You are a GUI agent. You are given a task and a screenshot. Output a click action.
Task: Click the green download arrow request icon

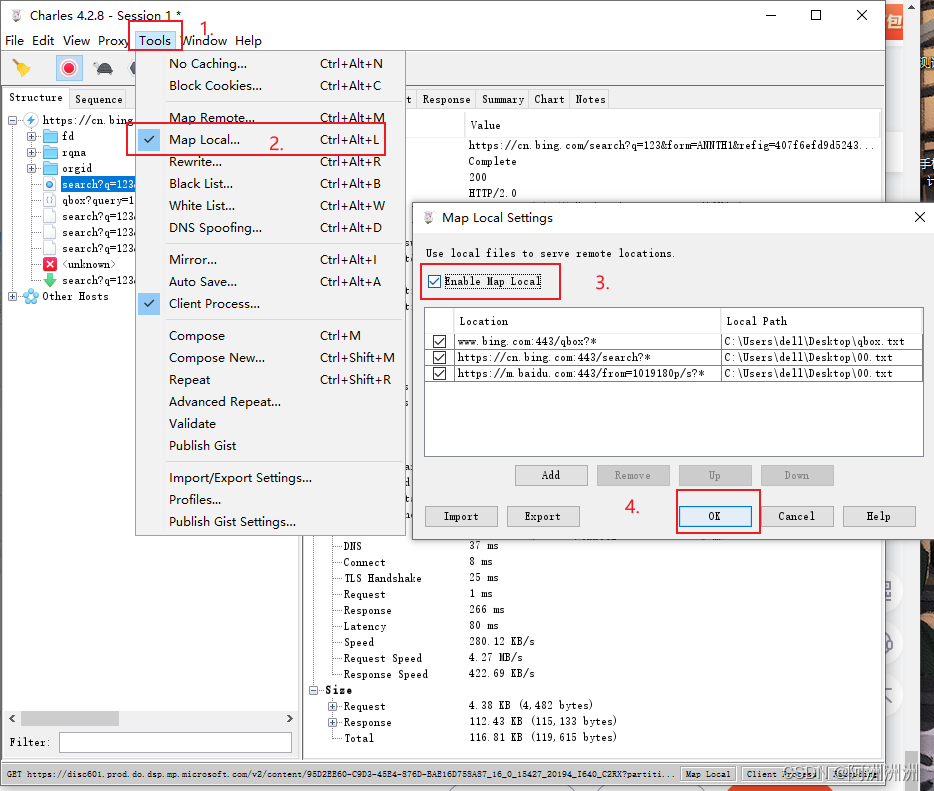pyautogui.click(x=50, y=280)
